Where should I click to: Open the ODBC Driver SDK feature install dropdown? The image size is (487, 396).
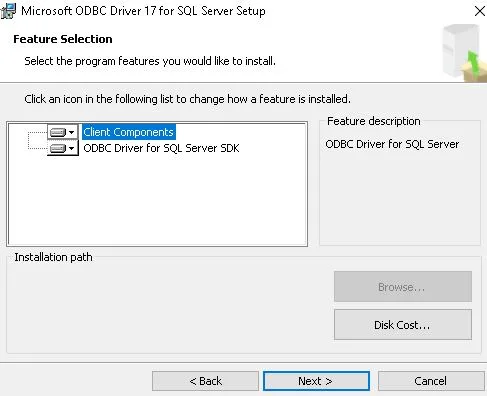(62, 148)
